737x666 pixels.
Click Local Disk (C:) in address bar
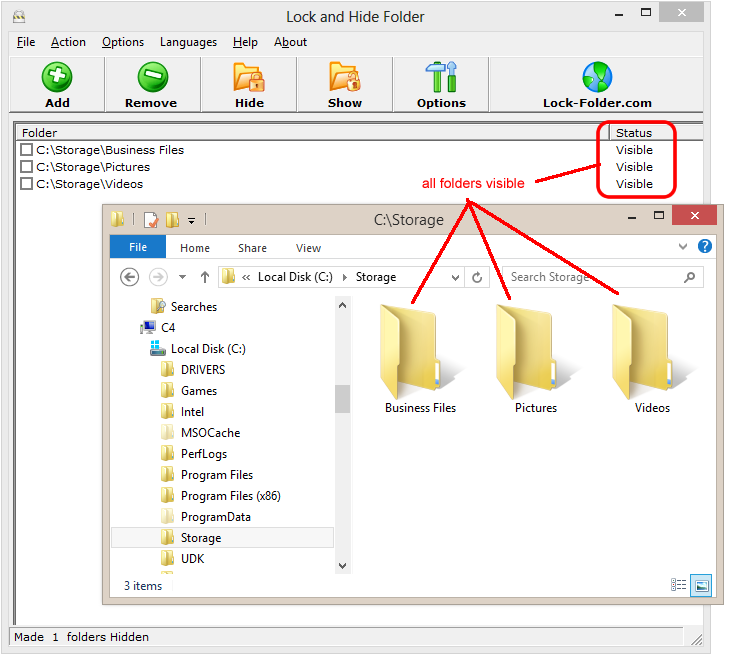pyautogui.click(x=295, y=277)
